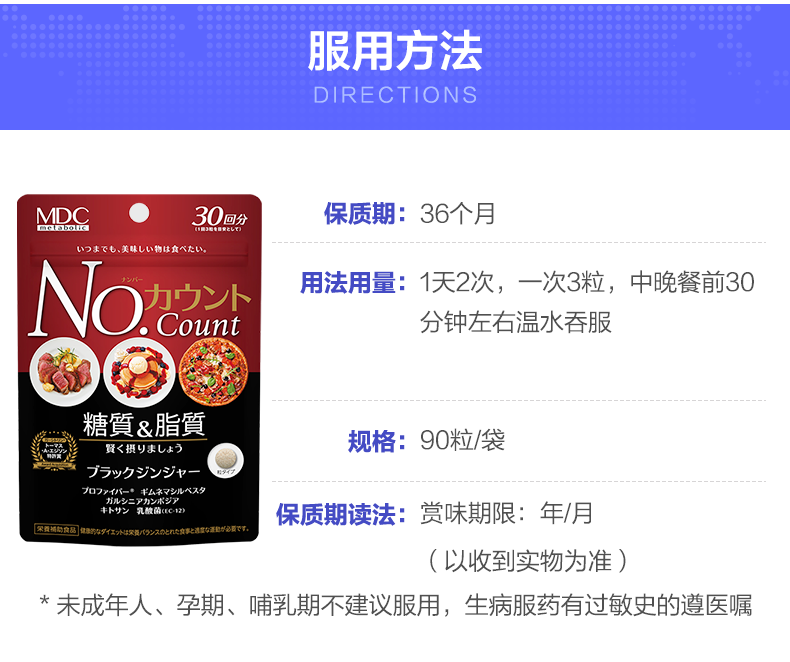Click the MDC metabolic logo on package
Screen dimensions: 790x662
62,219
